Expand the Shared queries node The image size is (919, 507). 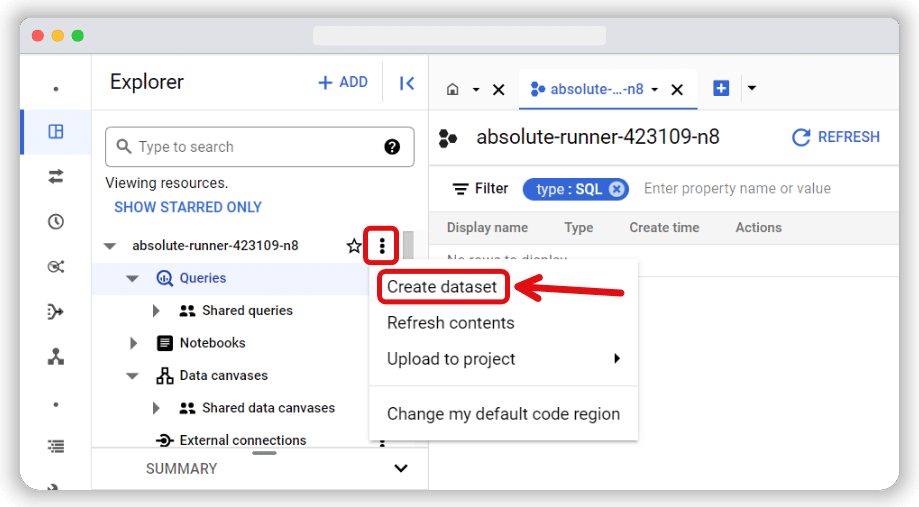156,311
